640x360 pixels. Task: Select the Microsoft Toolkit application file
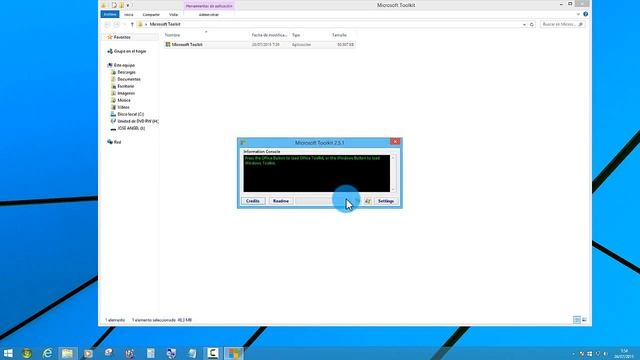(260, 44)
